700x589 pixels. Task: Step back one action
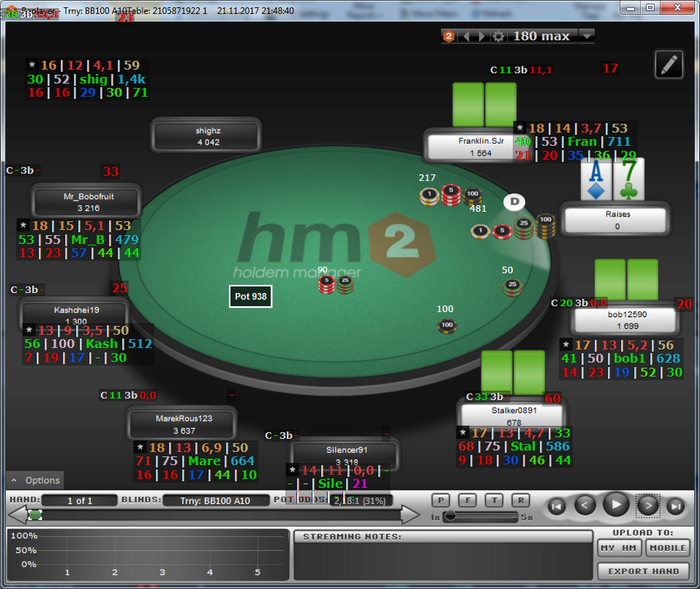tap(585, 505)
